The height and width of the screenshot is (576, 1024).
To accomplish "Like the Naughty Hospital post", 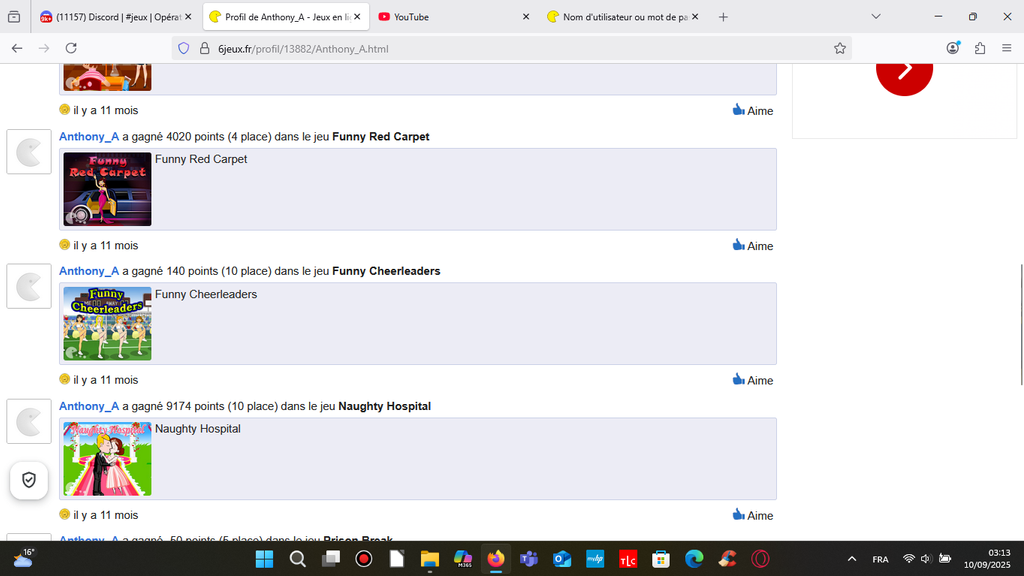I will 752,515.
